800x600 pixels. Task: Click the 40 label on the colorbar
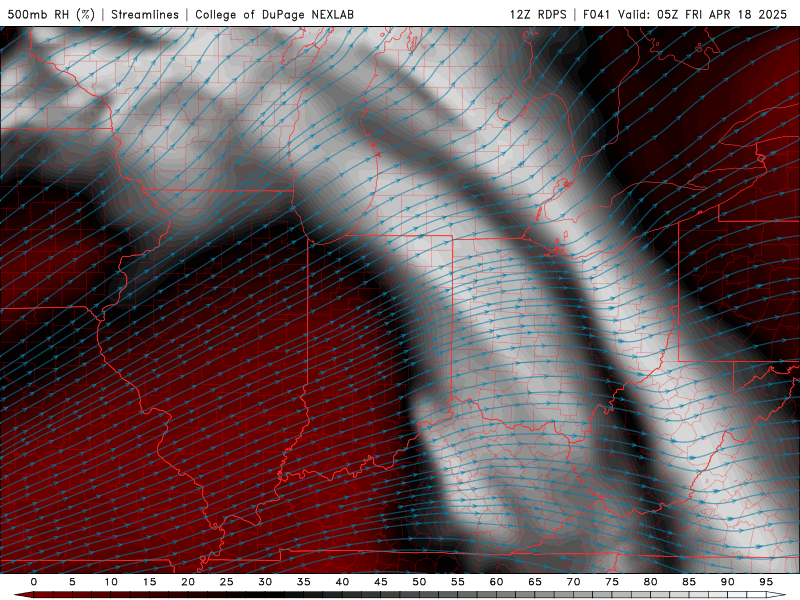[x=342, y=582]
